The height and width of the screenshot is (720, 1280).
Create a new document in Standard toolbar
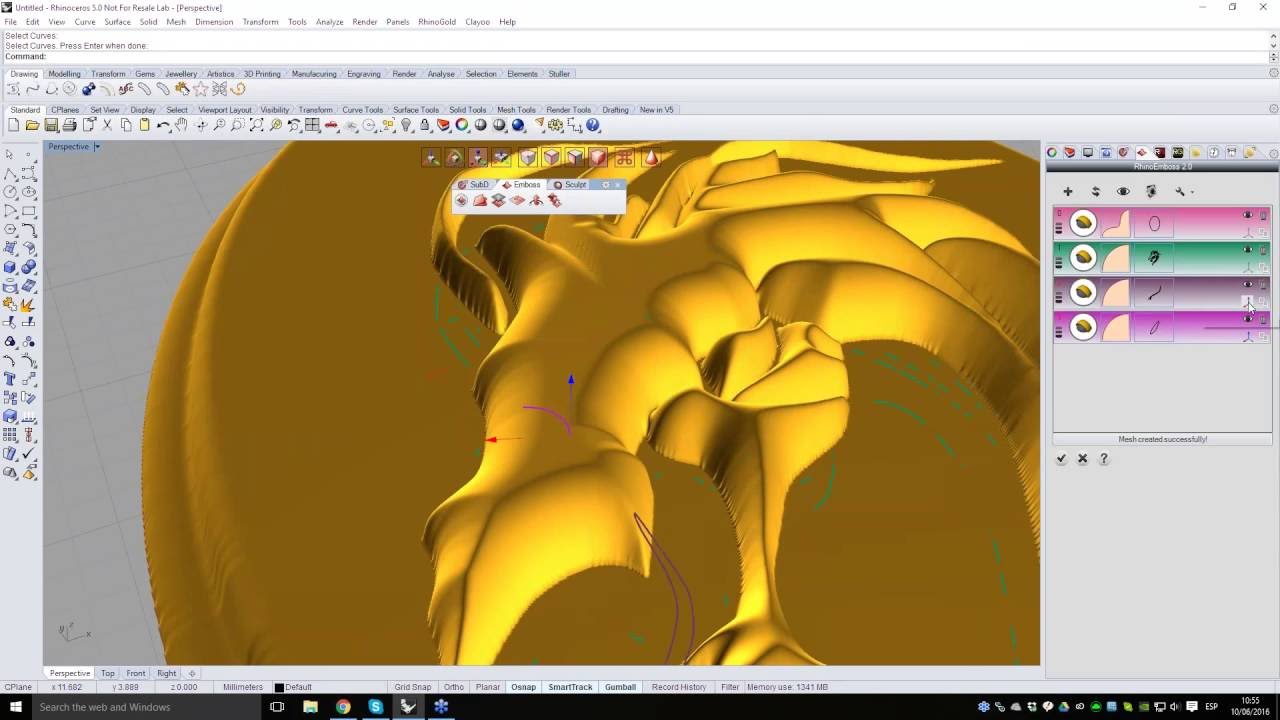click(x=13, y=126)
